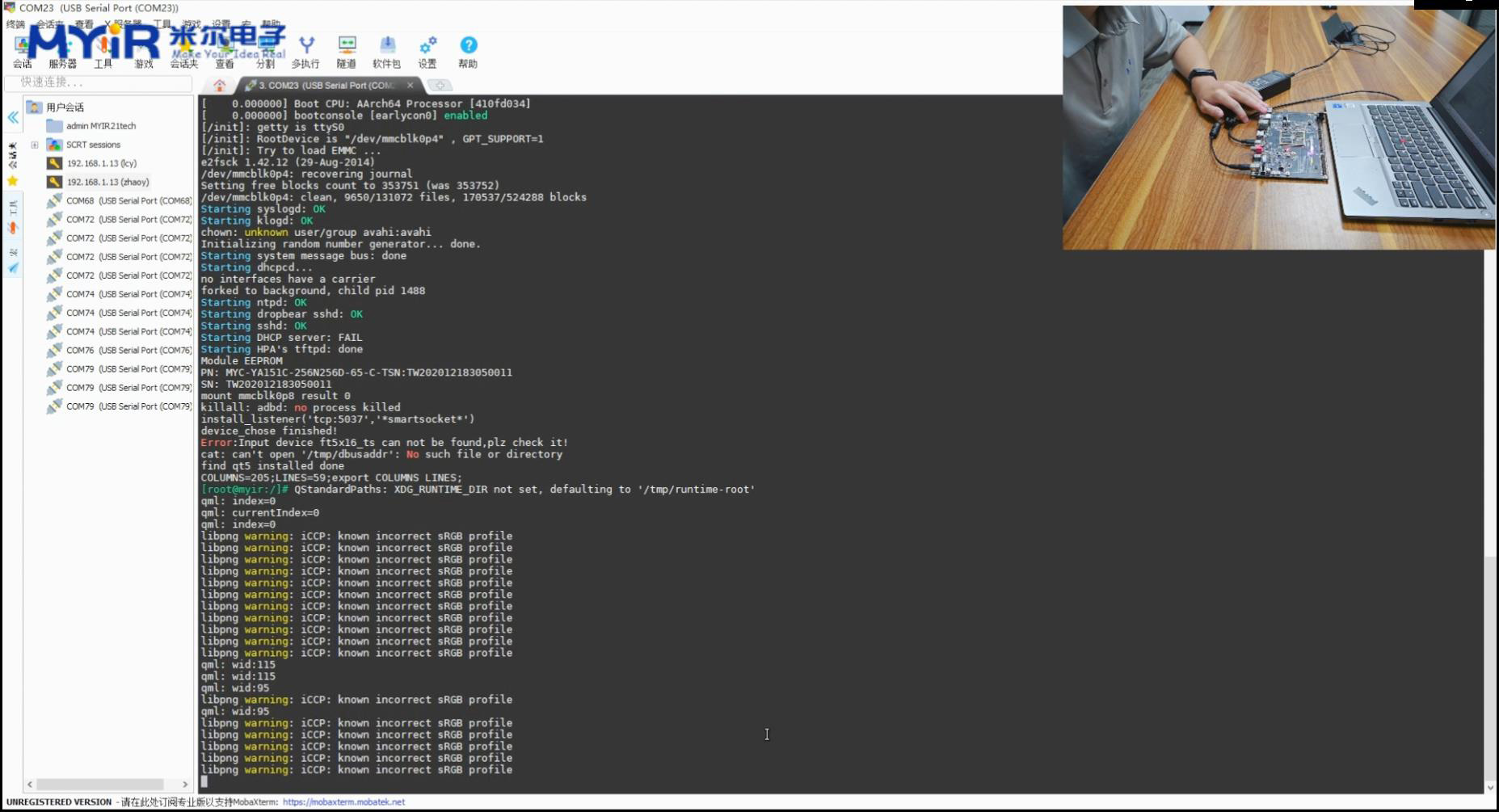Click the terminal vertical scrollbar thumb

(x=1489, y=663)
